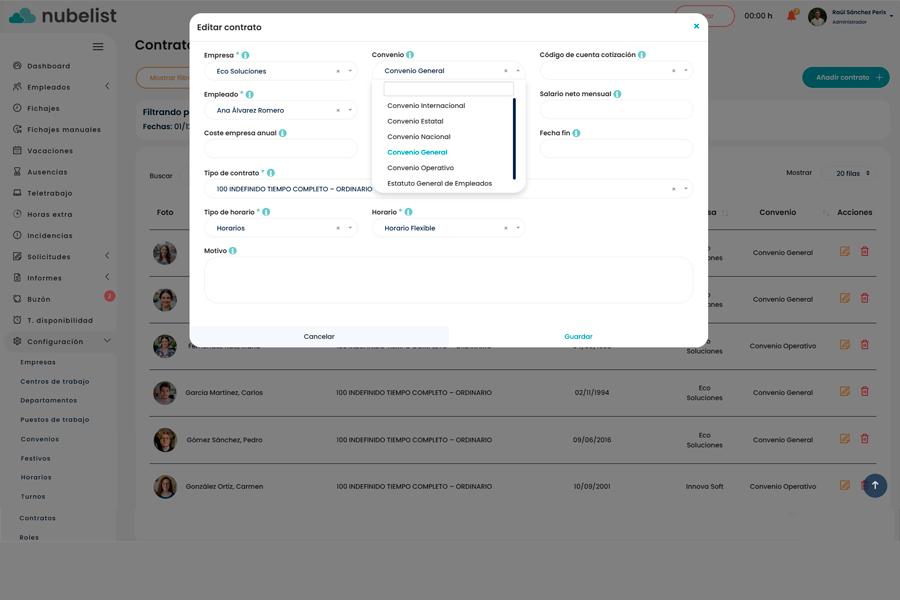Screen dimensions: 900x600
Task: Click the scroll-to-top arrow button
Action: coord(875,485)
